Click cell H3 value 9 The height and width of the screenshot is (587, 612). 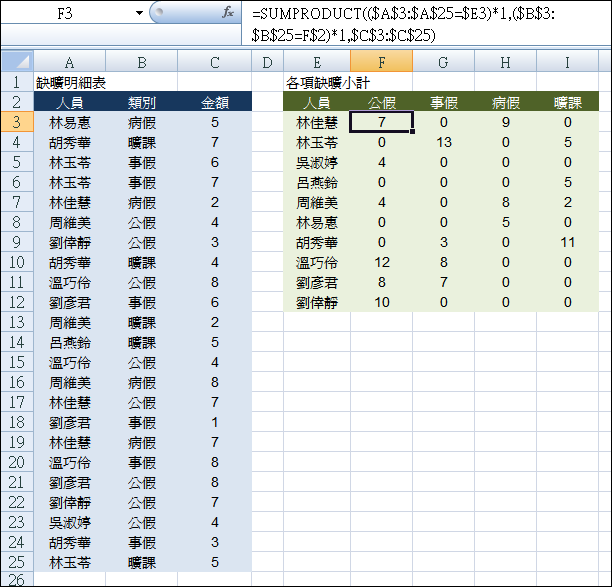505,123
